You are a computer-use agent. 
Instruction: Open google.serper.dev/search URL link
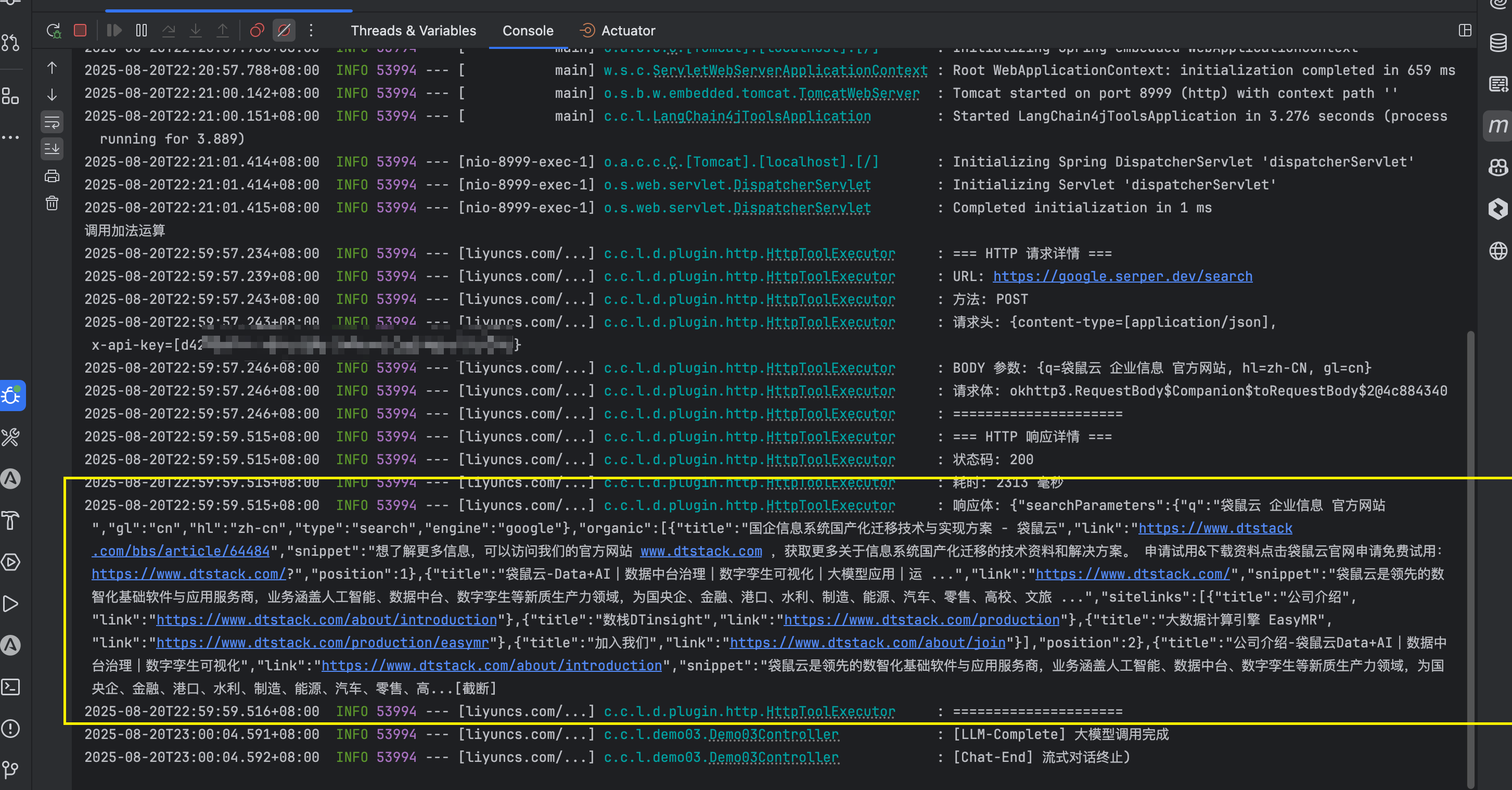click(x=1122, y=276)
